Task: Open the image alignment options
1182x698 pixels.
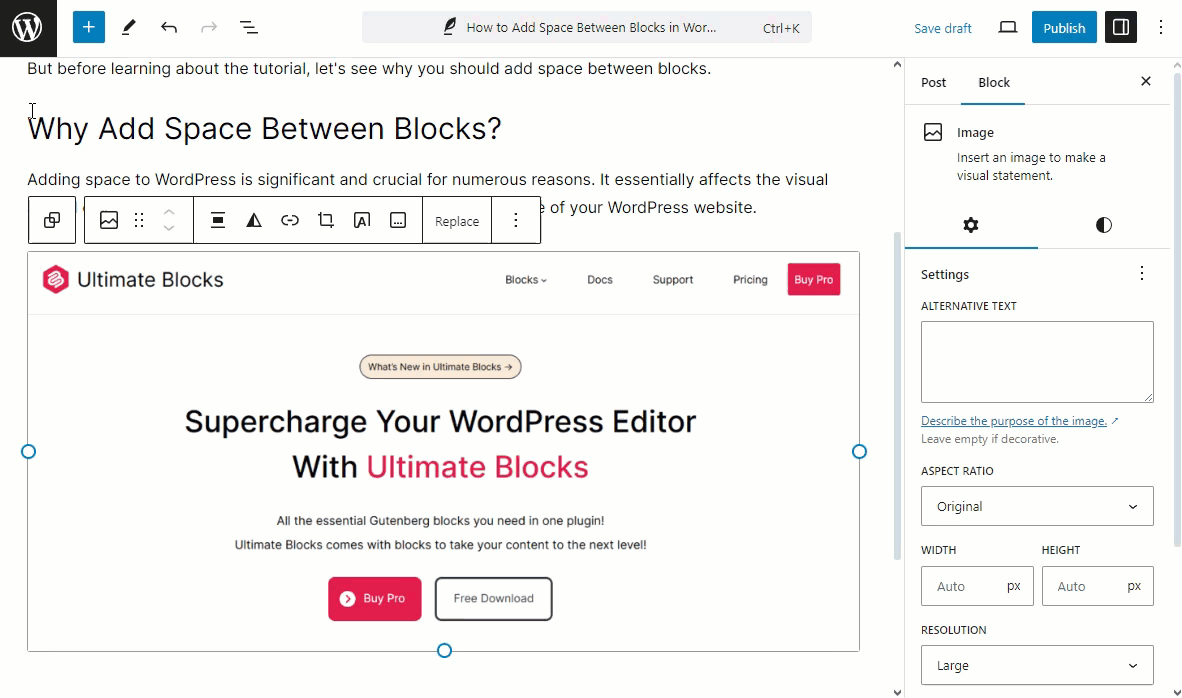Action: click(218, 220)
